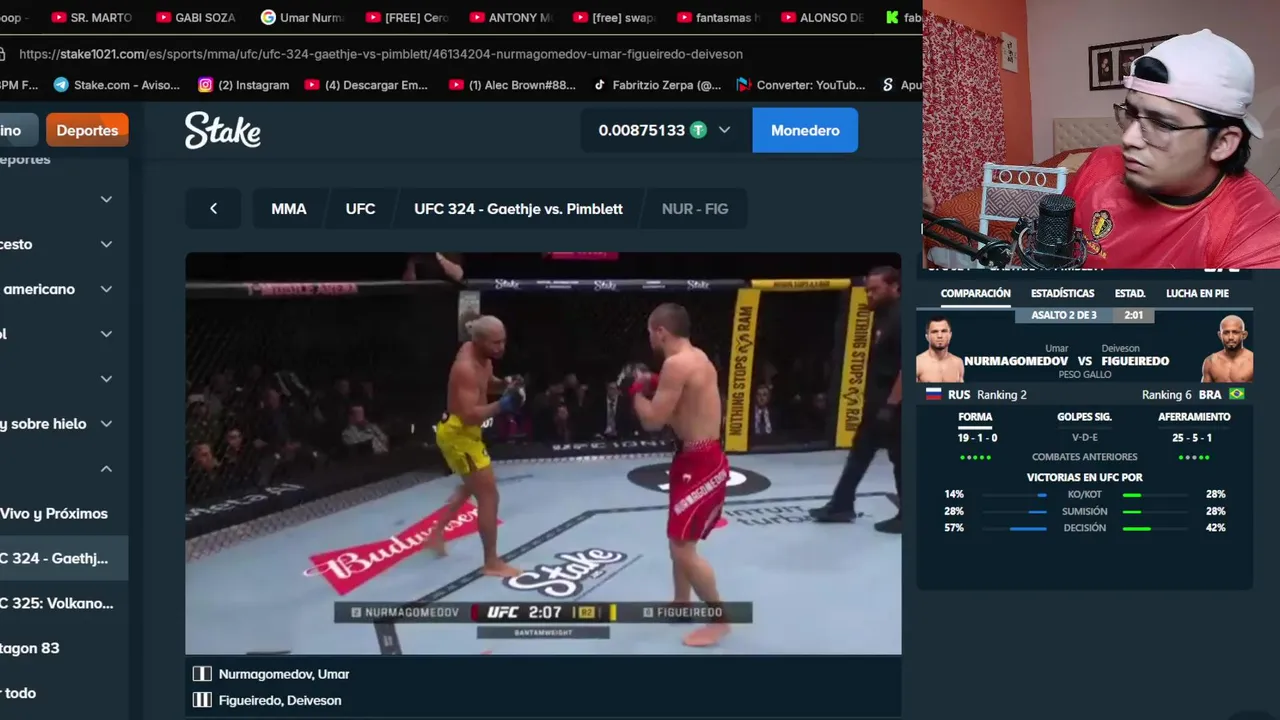Open the Instagram bookmark
Screen dimensions: 1280x720
(244, 85)
